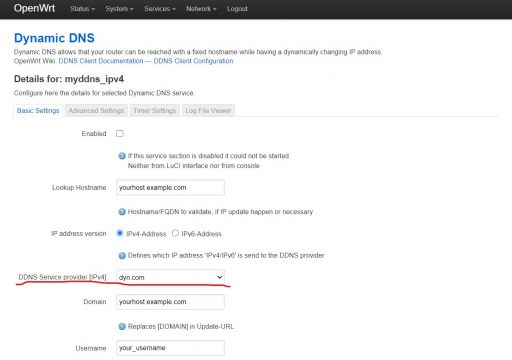Expand the System menu
Image resolution: width=512 pixels, height=360 pixels.
click(119, 9)
